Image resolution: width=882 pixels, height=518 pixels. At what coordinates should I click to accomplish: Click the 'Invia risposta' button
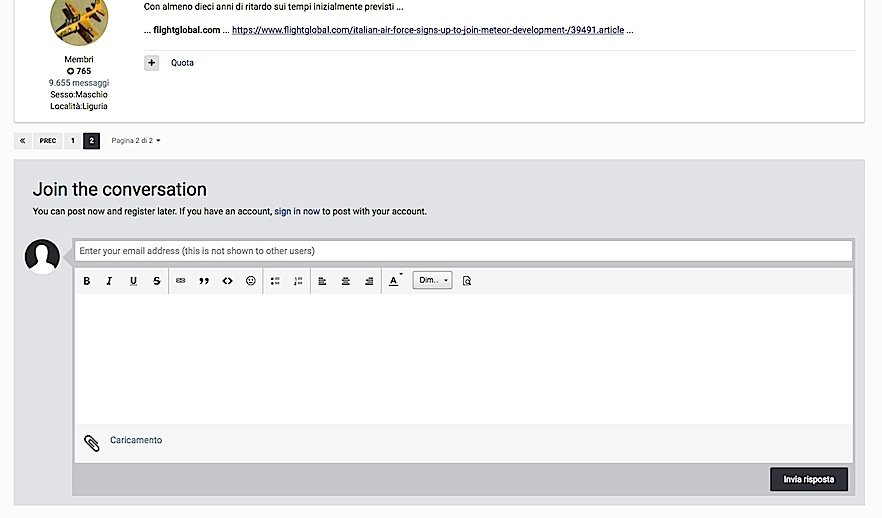click(808, 479)
